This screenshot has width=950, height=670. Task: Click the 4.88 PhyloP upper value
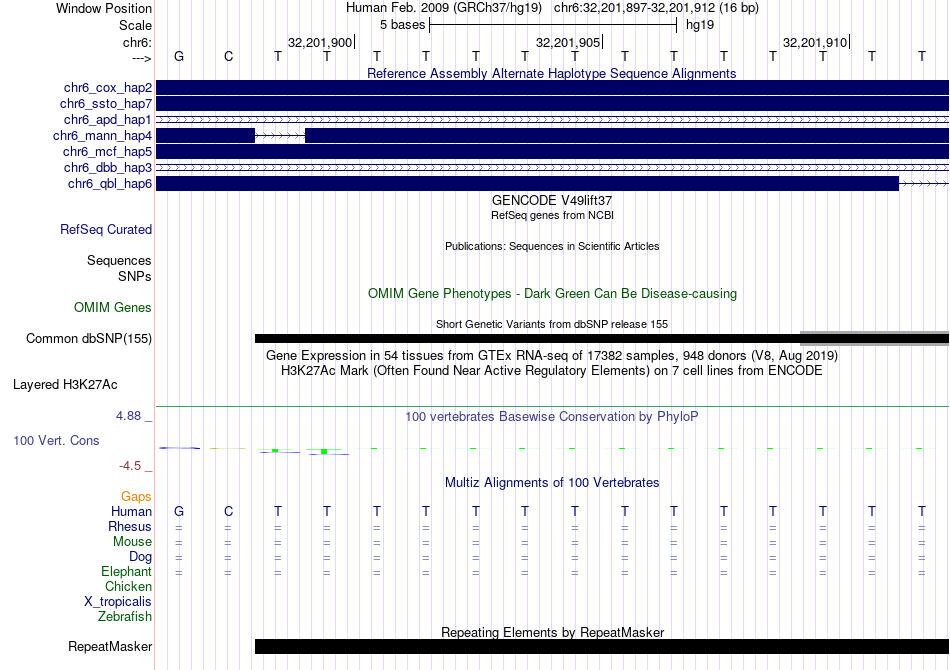pyautogui.click(x=128, y=416)
